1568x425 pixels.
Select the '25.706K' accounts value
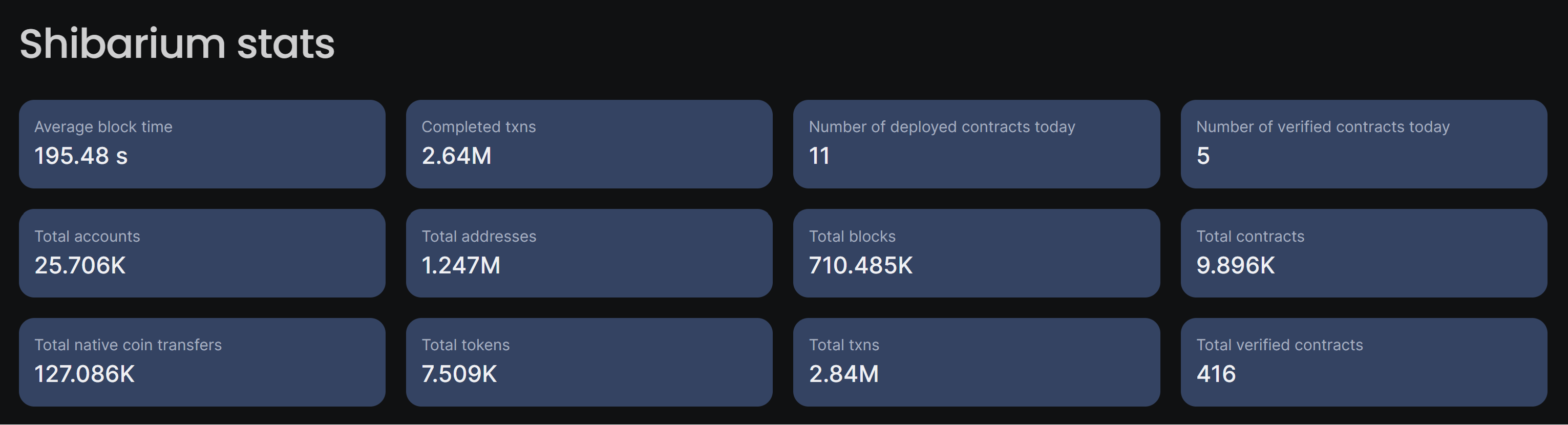[x=80, y=265]
